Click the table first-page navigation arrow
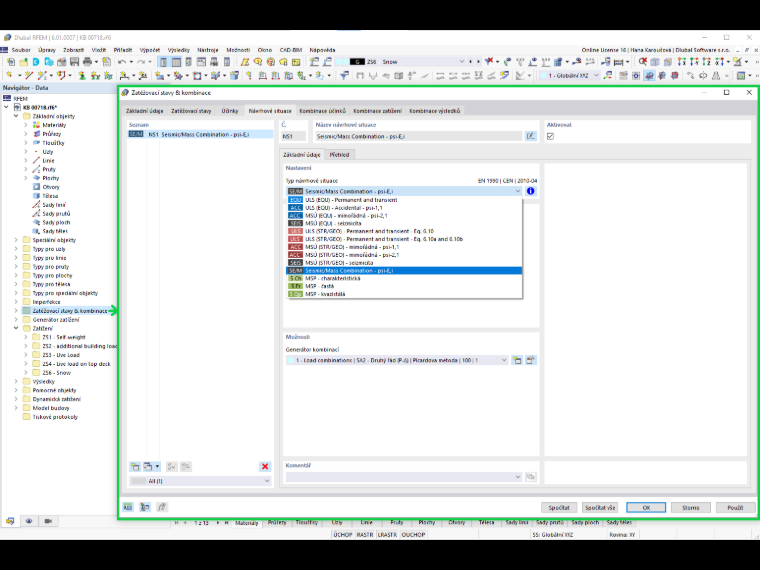This screenshot has height=570, width=760. click(x=176, y=522)
